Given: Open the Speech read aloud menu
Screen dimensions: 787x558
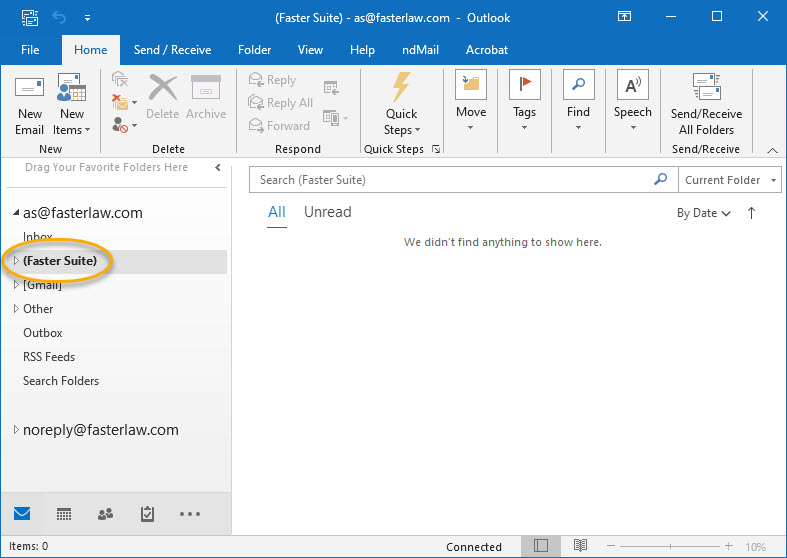Looking at the screenshot, I should coord(632,101).
